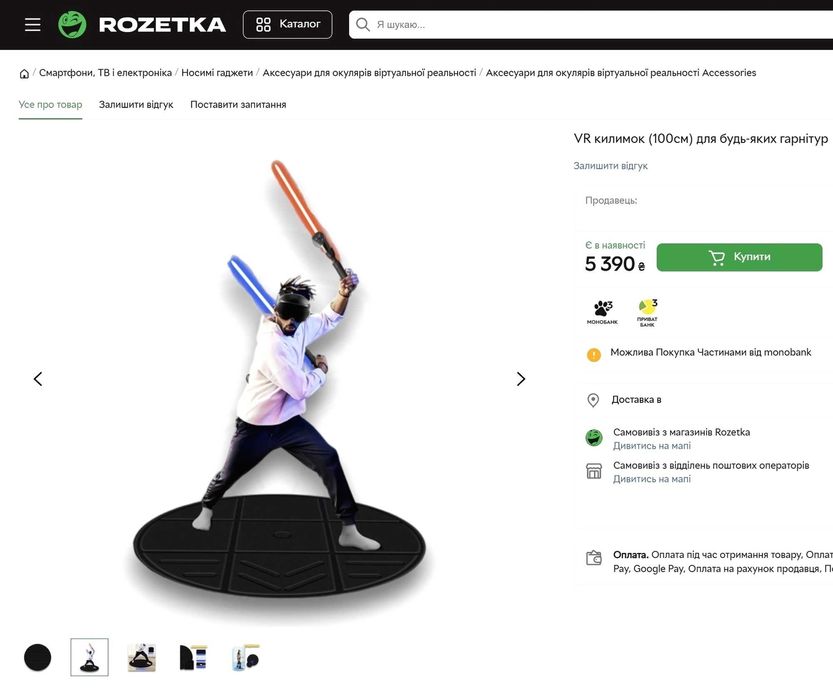Go to home via breadcrumb house icon
This screenshot has height=699, width=833.
(24, 73)
